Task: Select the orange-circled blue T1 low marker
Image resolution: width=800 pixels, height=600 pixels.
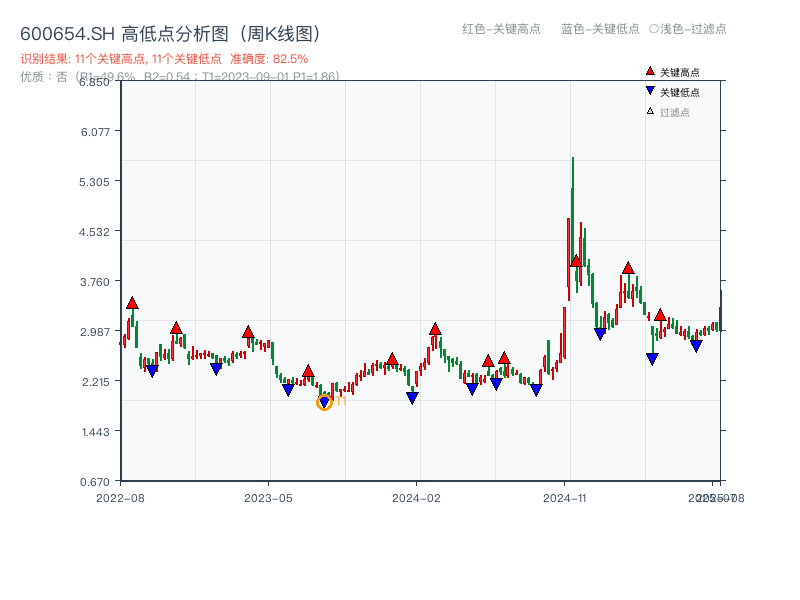Action: tap(324, 403)
